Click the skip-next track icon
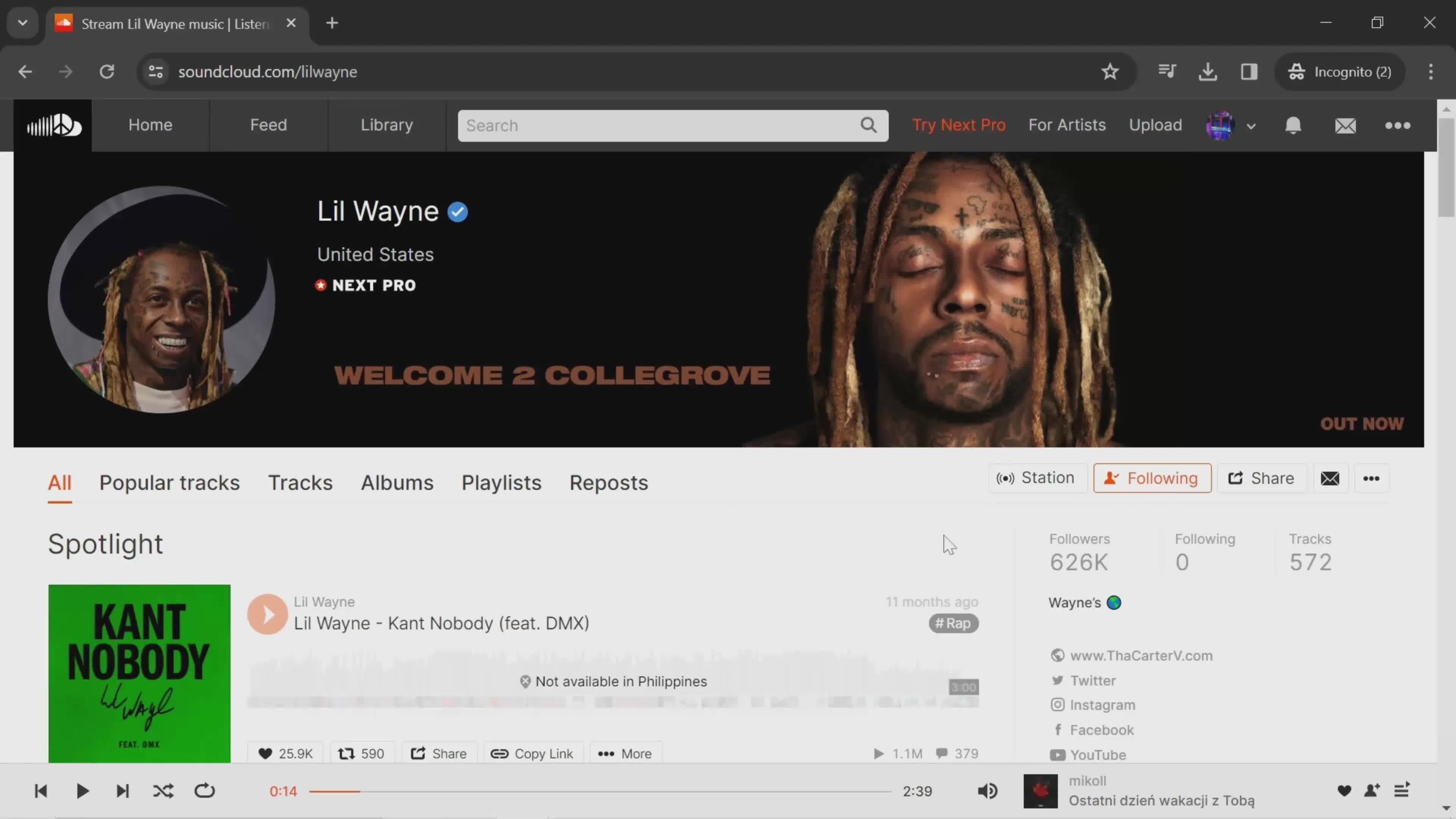 122,791
